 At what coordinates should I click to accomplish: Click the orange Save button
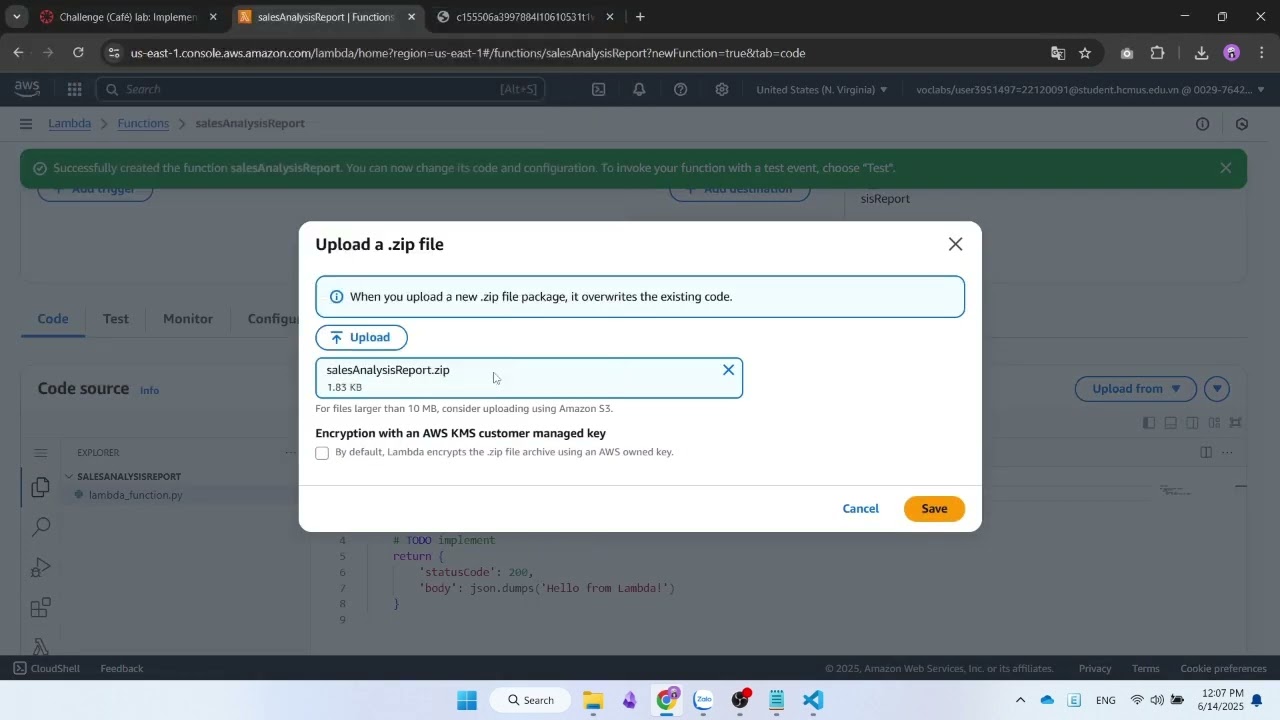tap(934, 509)
